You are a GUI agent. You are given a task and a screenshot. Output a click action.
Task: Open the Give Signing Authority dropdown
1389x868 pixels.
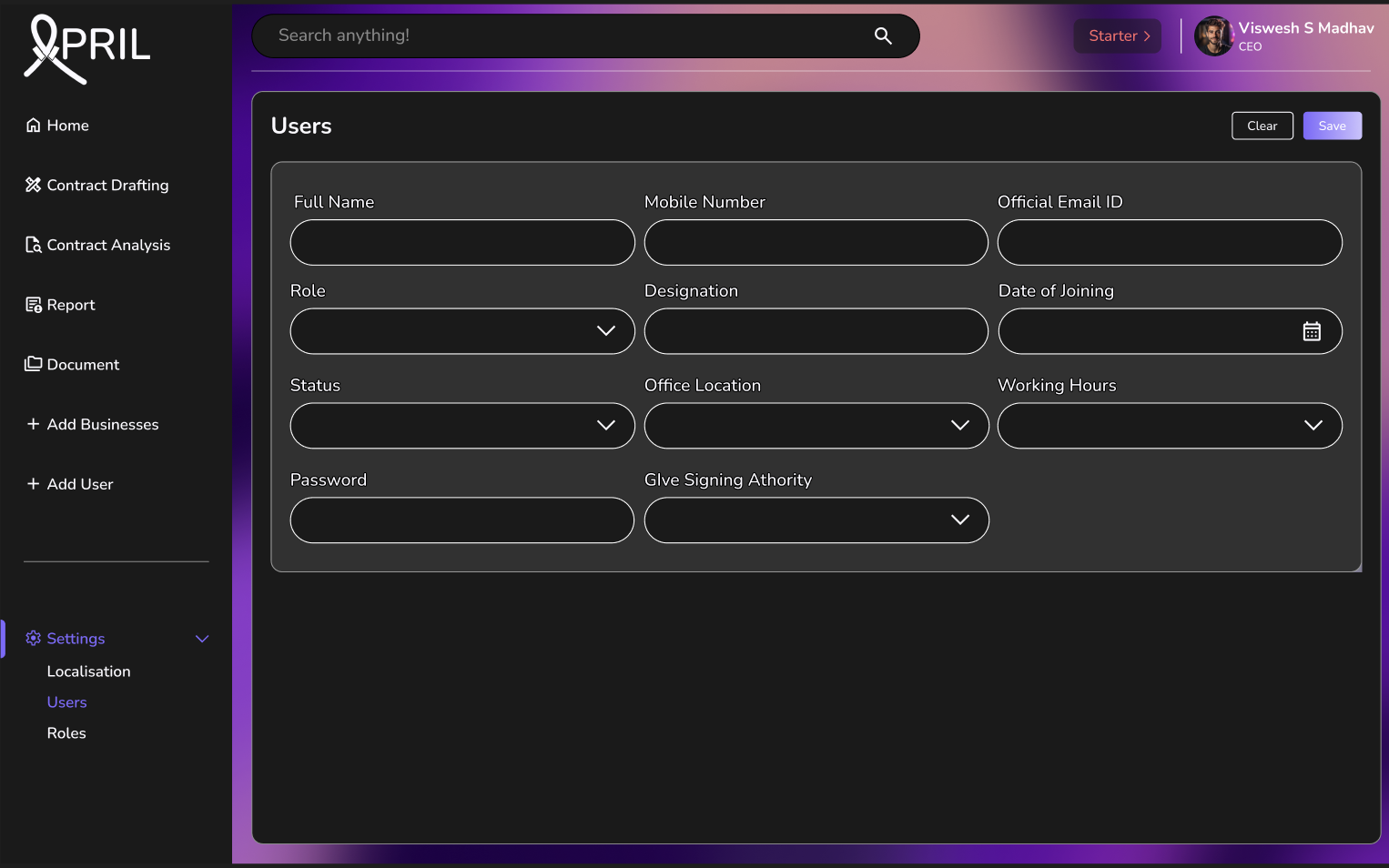(816, 520)
